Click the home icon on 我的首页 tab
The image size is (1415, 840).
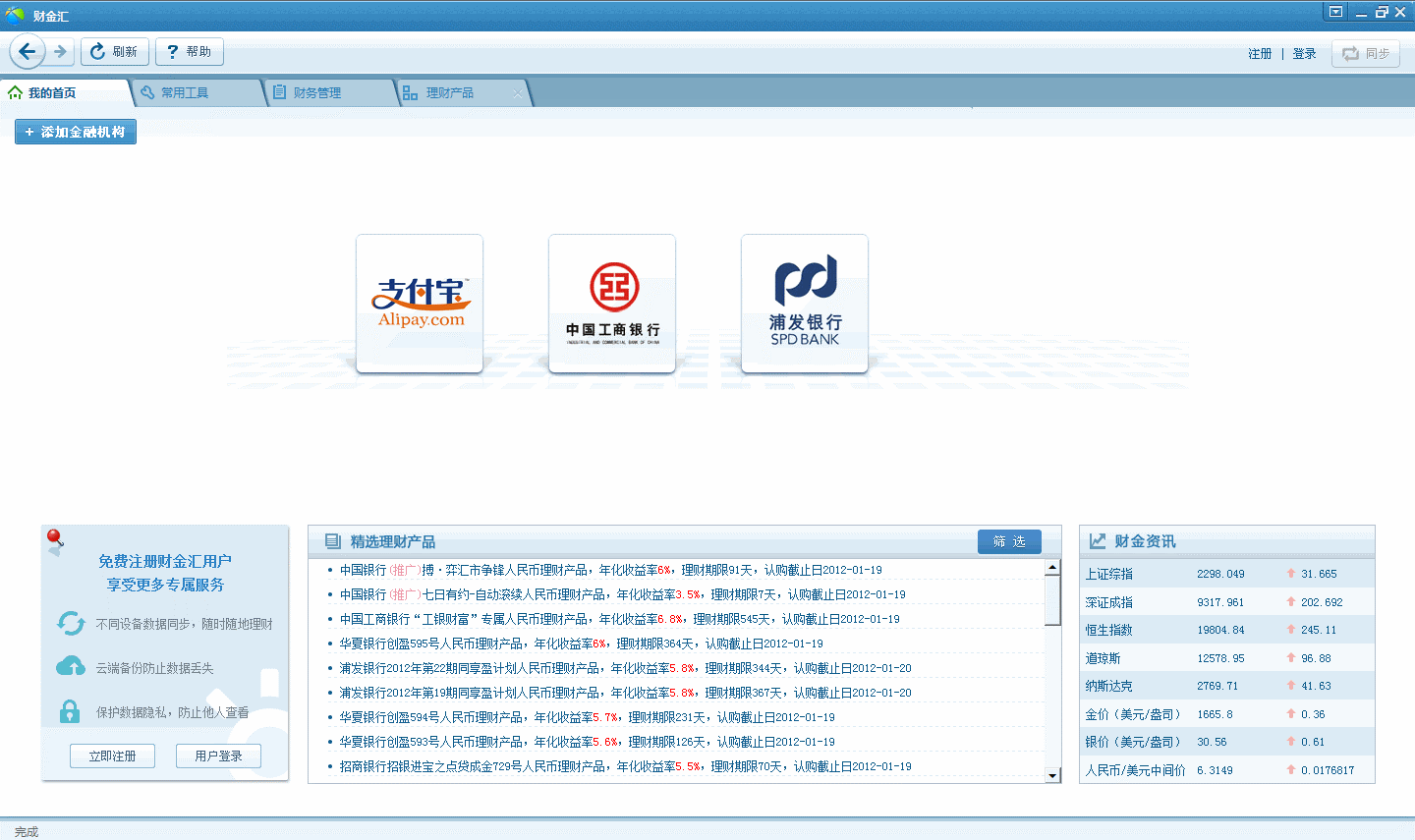tap(15, 92)
